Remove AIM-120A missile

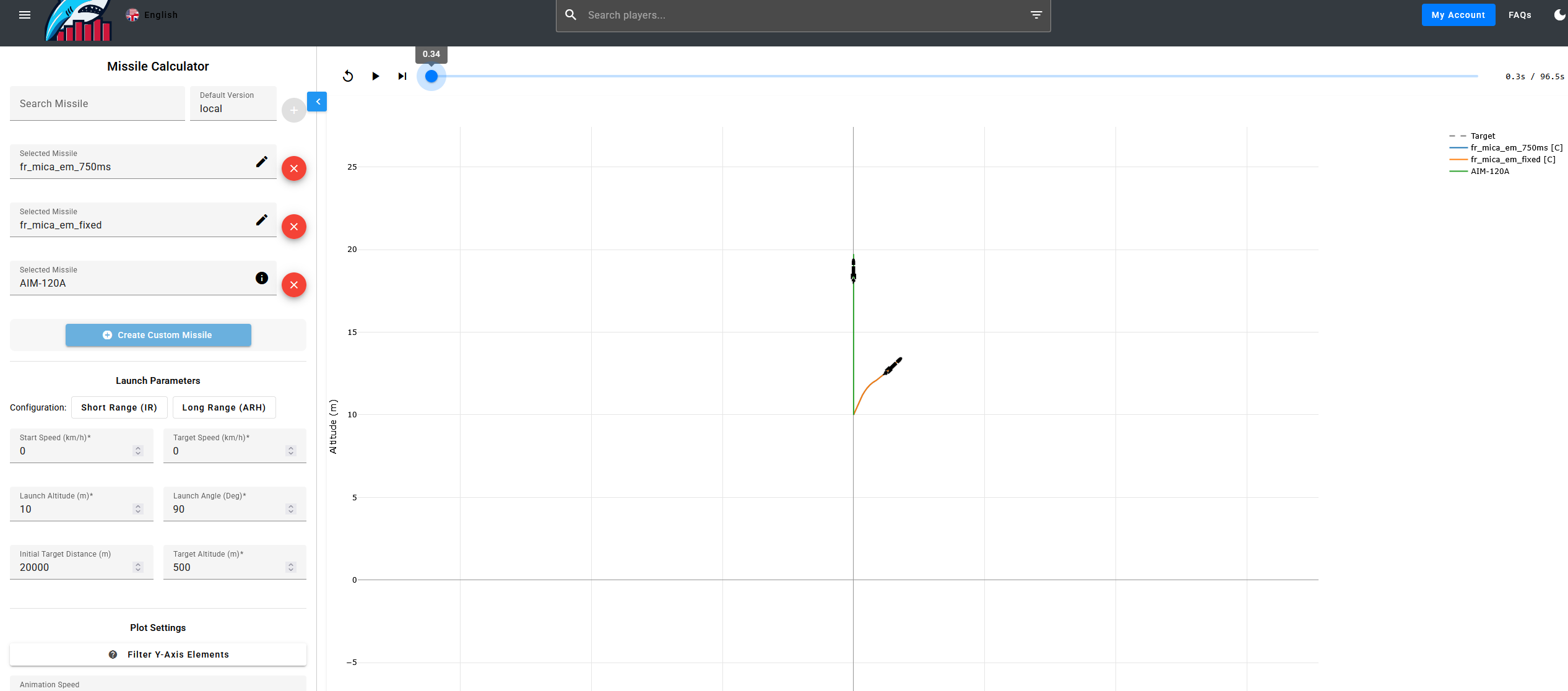tap(294, 285)
